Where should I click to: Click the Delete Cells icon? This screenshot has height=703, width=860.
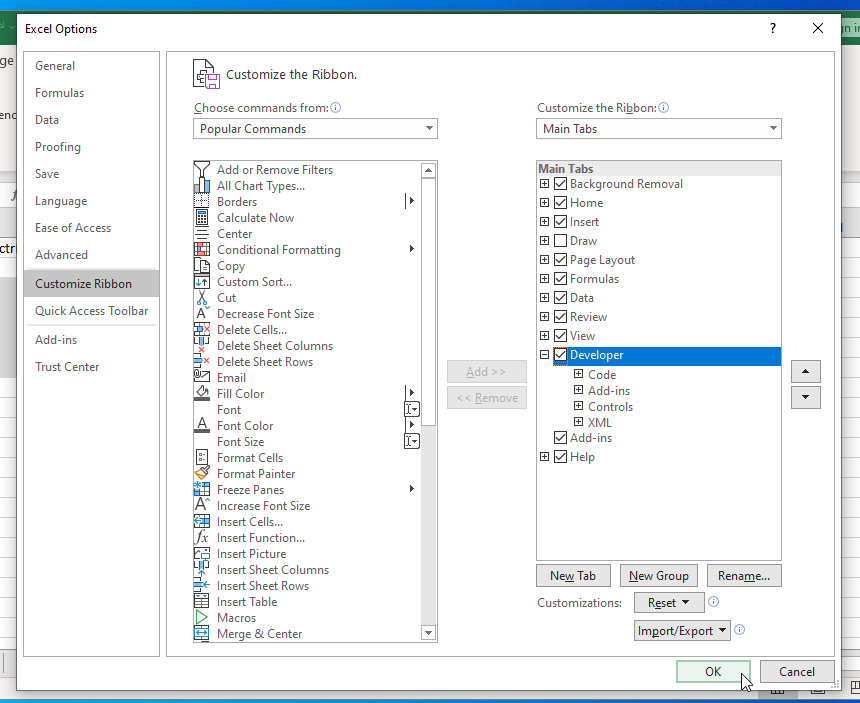tap(202, 330)
